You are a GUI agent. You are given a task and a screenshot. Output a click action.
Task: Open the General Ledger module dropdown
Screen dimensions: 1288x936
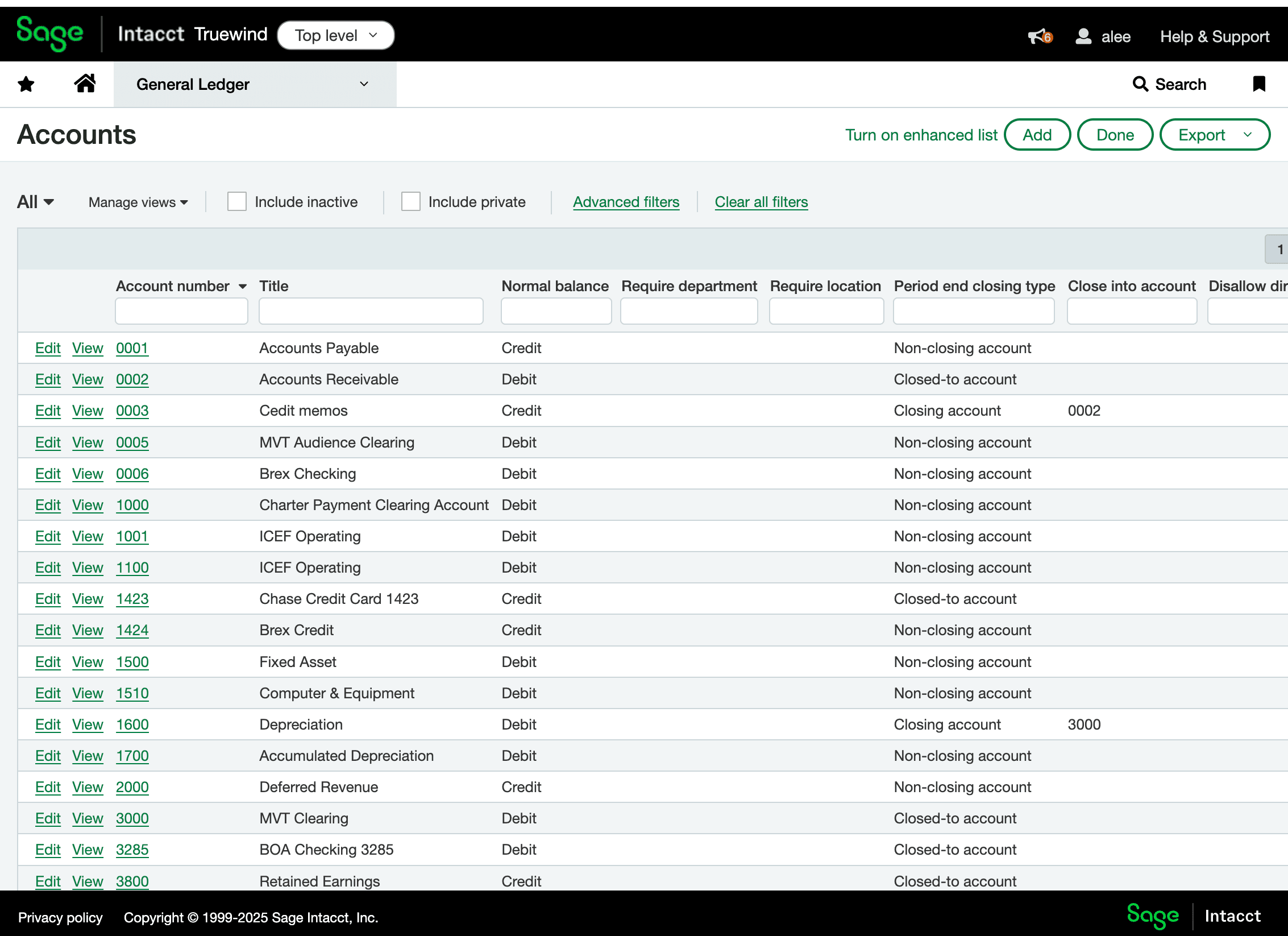point(255,84)
